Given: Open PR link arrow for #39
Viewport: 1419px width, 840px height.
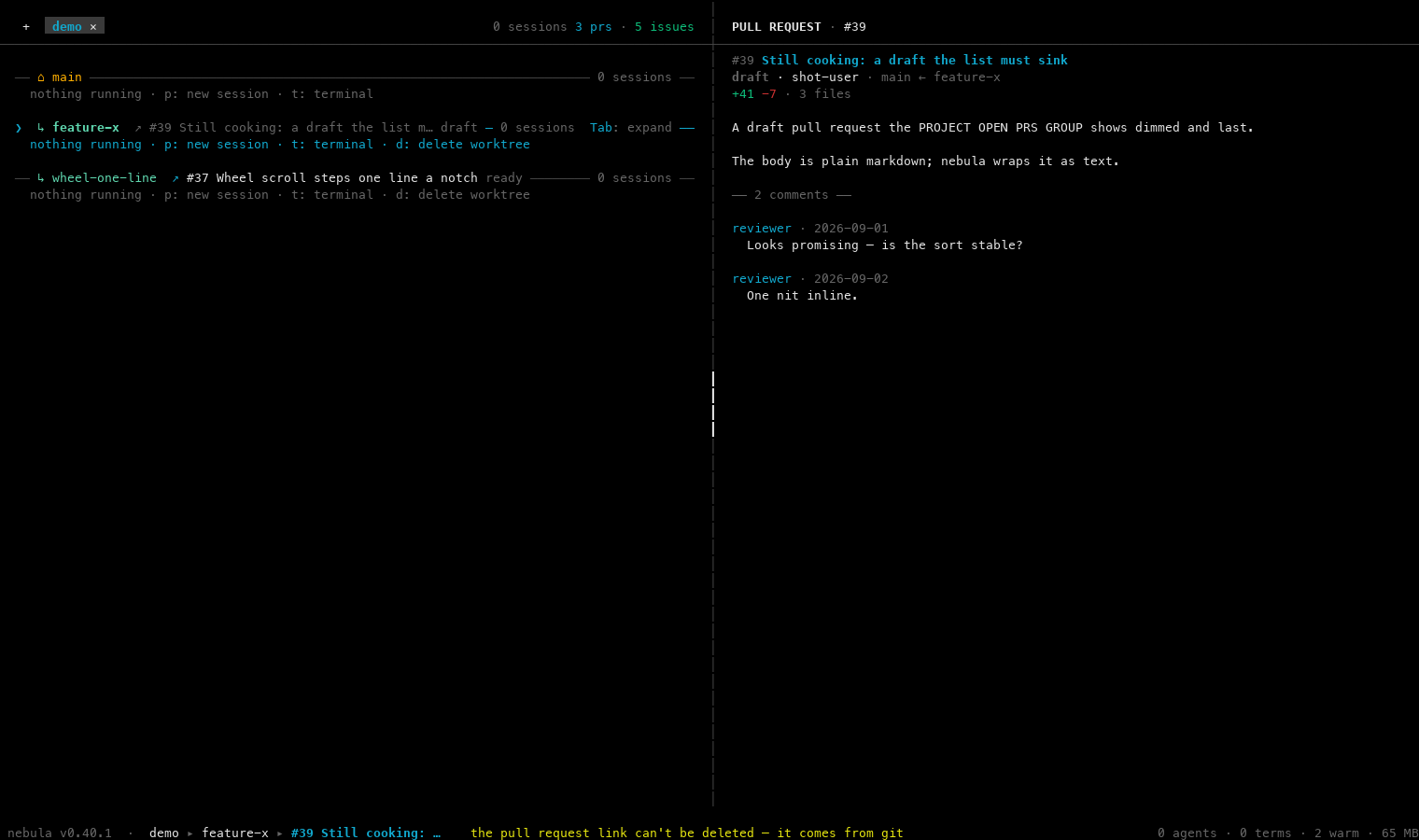Looking at the screenshot, I should pos(138,128).
